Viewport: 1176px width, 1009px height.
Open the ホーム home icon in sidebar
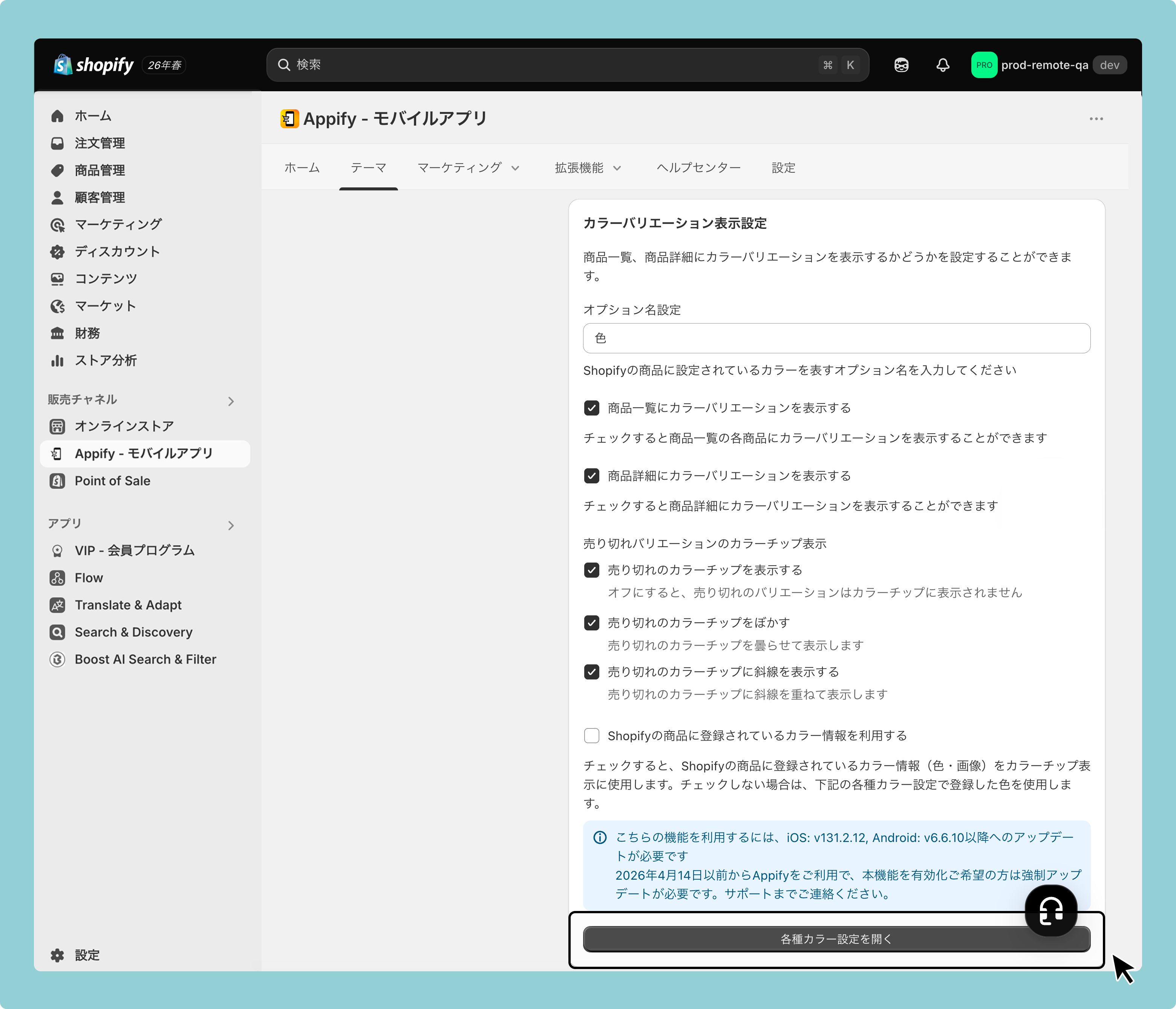point(57,116)
